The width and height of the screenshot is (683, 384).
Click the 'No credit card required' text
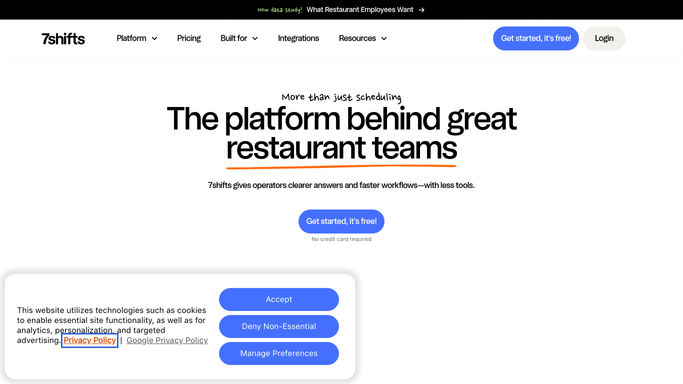(x=342, y=239)
